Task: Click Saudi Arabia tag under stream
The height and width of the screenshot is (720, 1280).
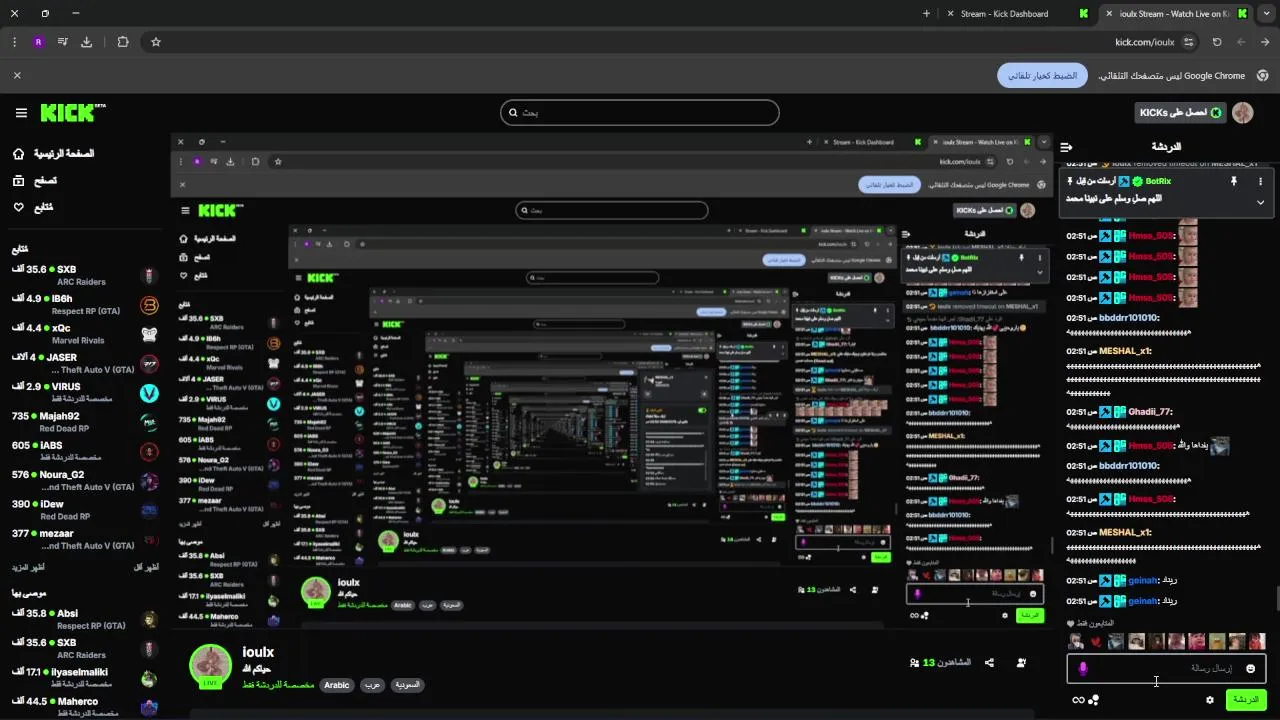Action: click(407, 685)
